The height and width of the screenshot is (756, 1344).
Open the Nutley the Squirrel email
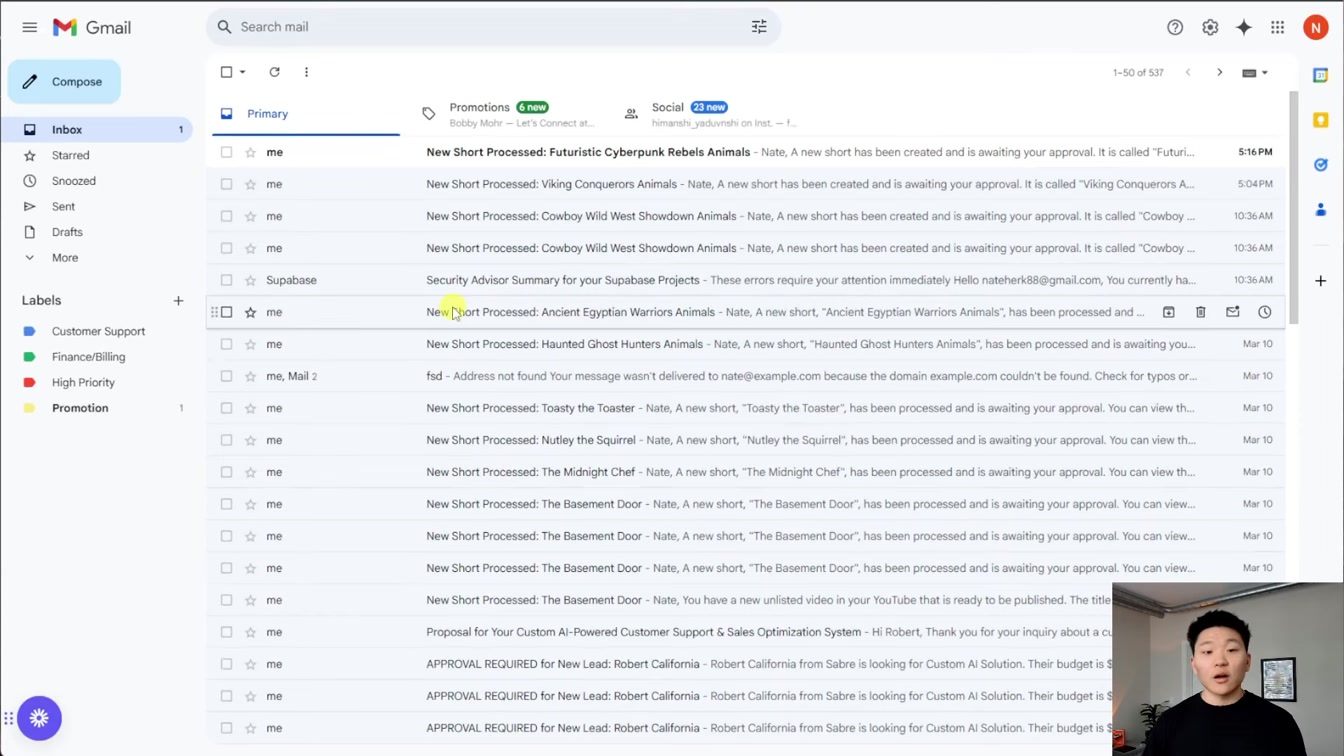[x=746, y=440]
